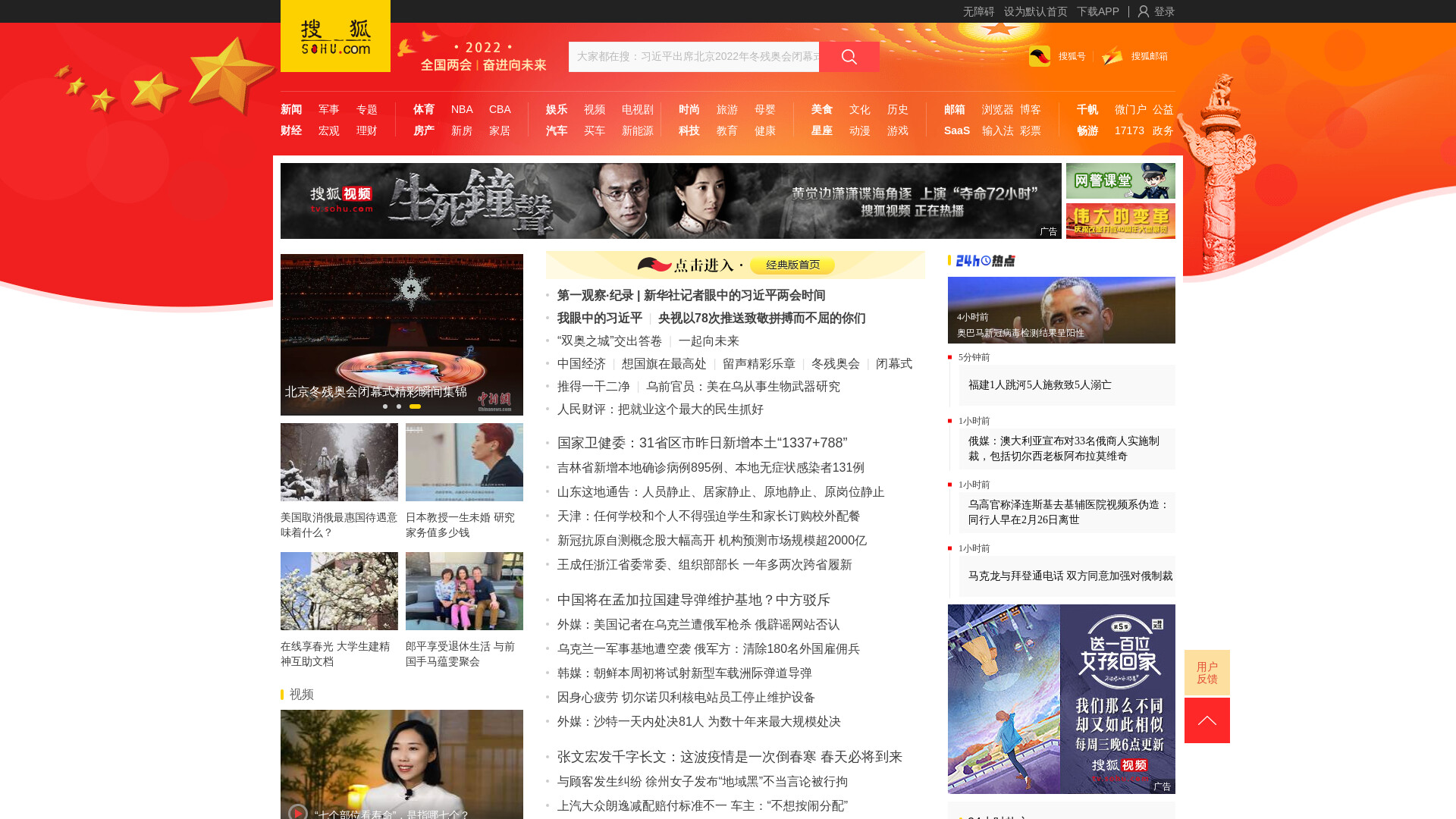Open 千帆 navigation link

point(1087,109)
